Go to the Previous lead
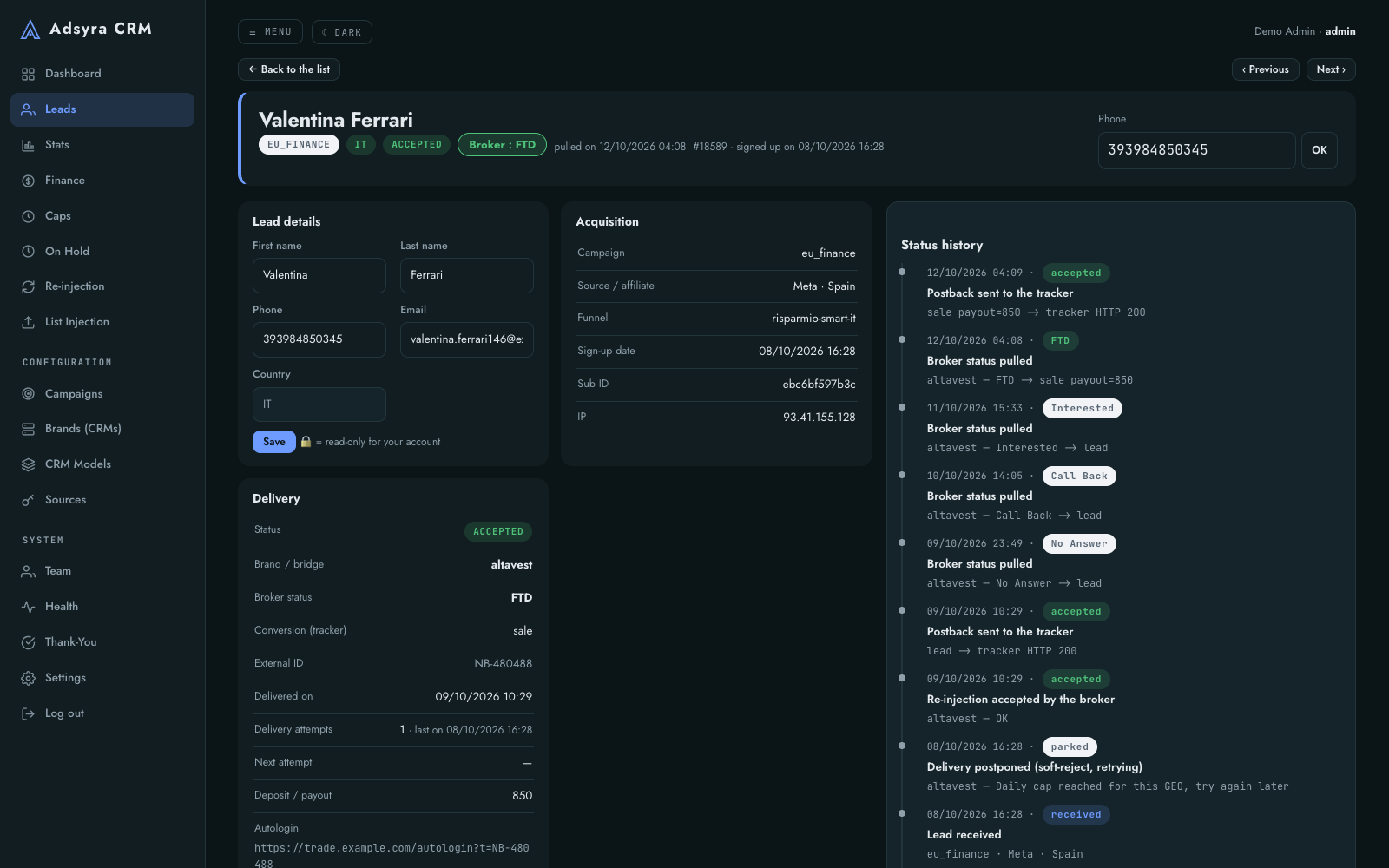Image resolution: width=1389 pixels, height=868 pixels. tap(1266, 69)
